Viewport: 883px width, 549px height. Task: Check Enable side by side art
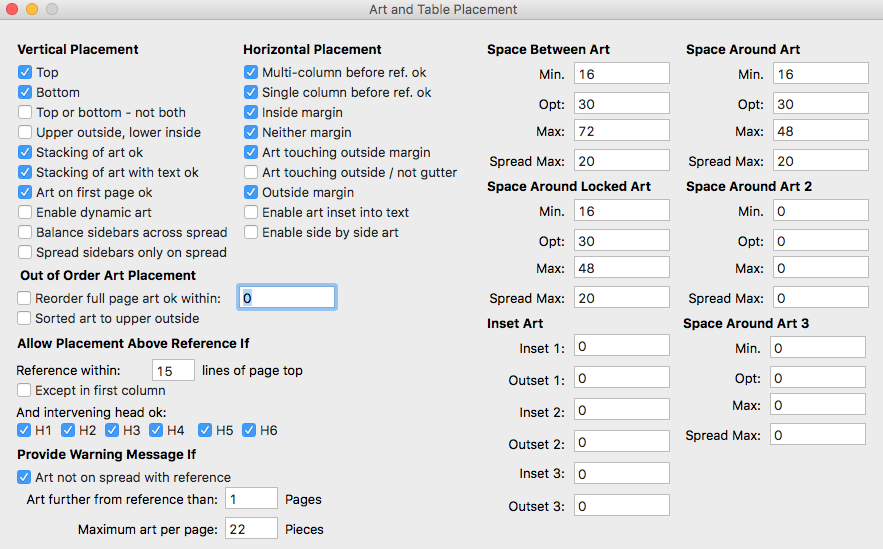click(251, 233)
